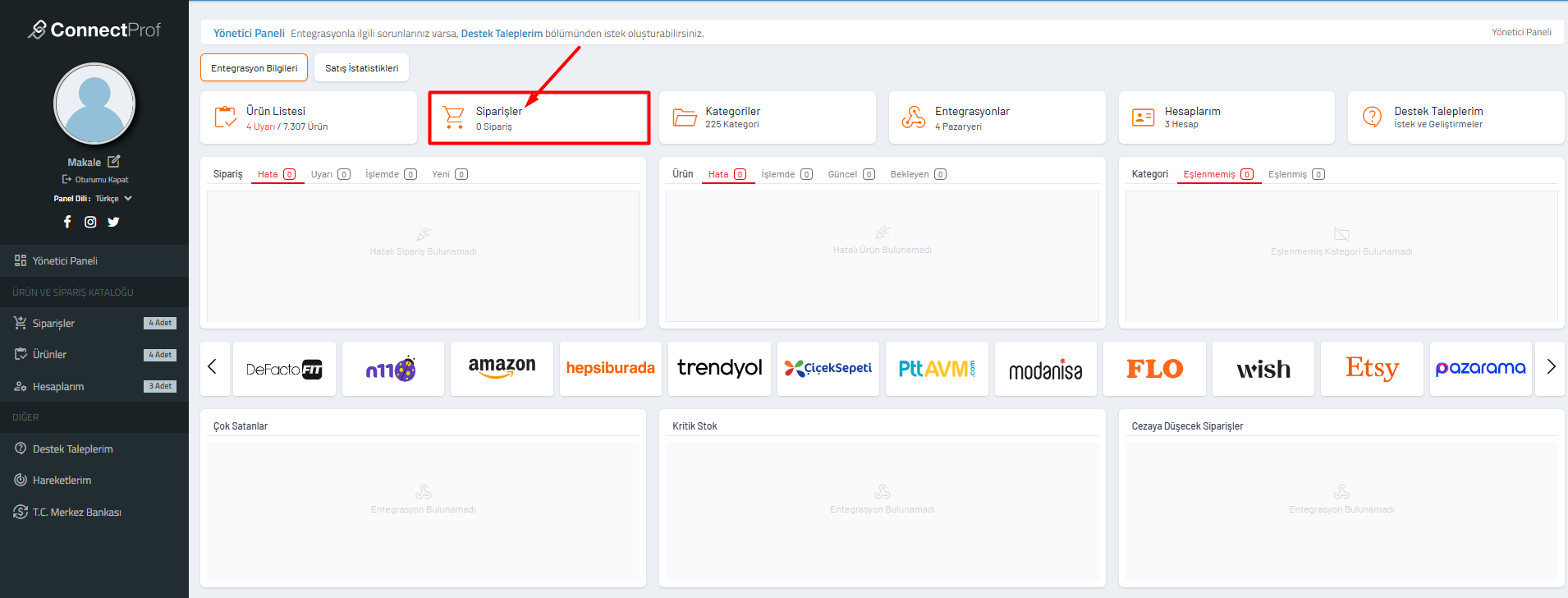Select the Uyarı tab in Sipariş panel
Image resolution: width=1568 pixels, height=598 pixels.
click(x=330, y=174)
